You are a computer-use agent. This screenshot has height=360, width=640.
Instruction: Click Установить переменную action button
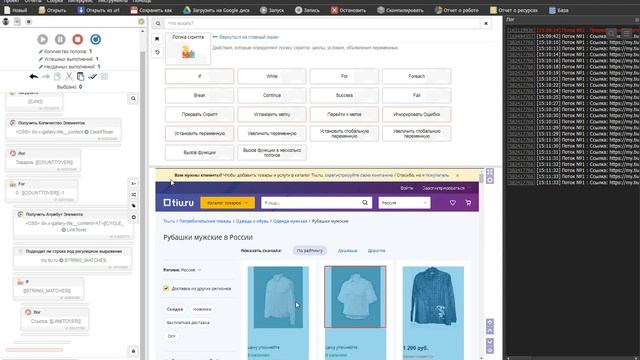click(200, 133)
